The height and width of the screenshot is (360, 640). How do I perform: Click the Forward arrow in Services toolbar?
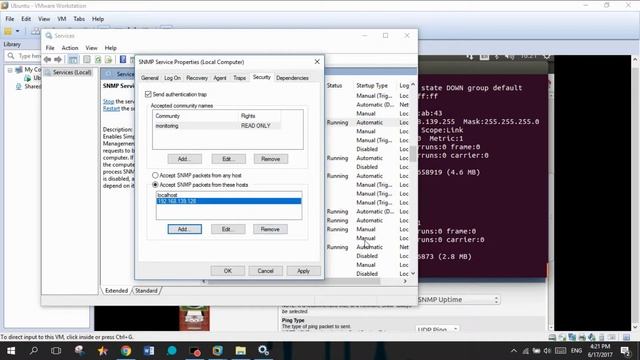coord(58,60)
